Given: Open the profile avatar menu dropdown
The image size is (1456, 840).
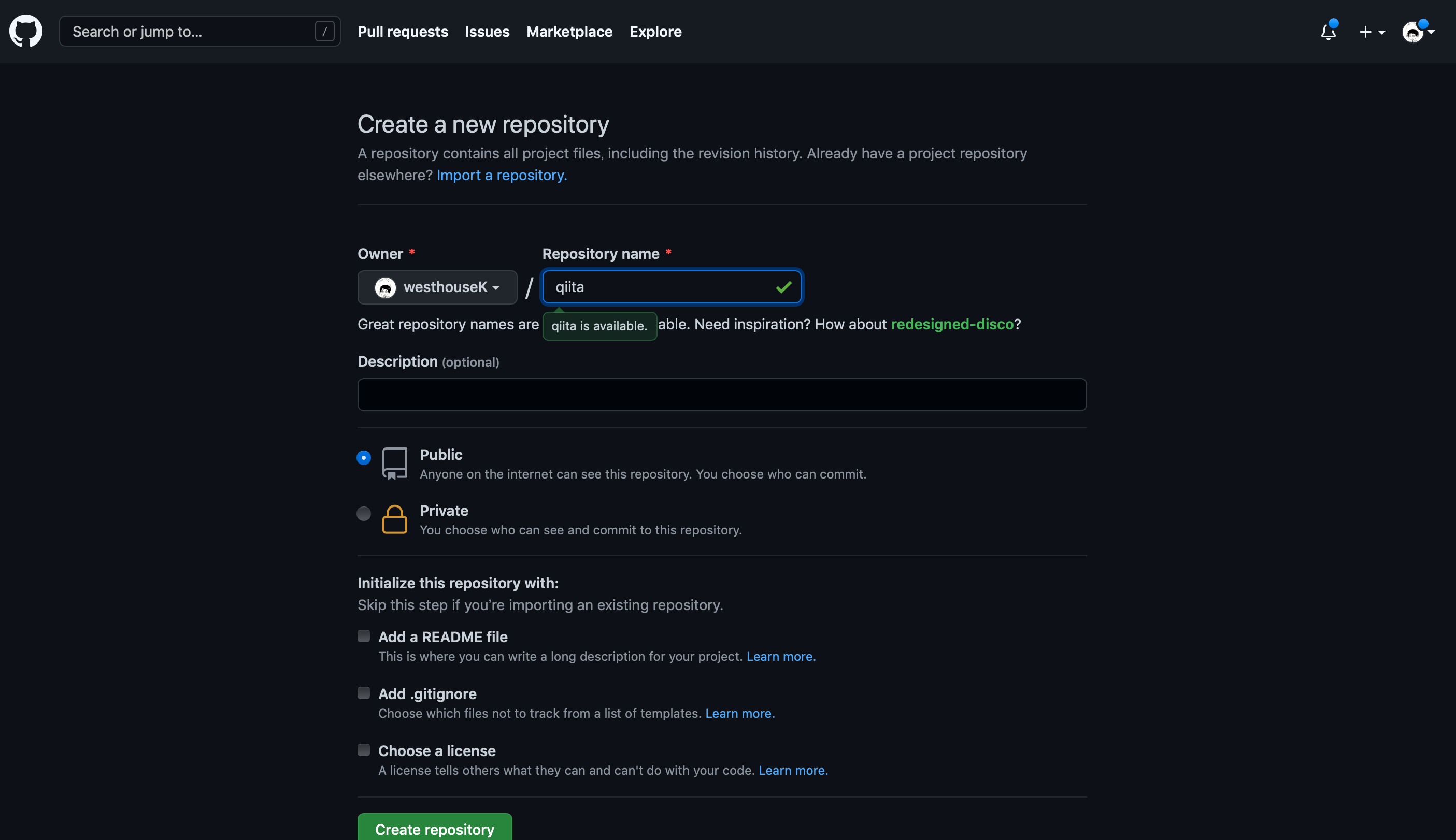Looking at the screenshot, I should tap(1419, 32).
